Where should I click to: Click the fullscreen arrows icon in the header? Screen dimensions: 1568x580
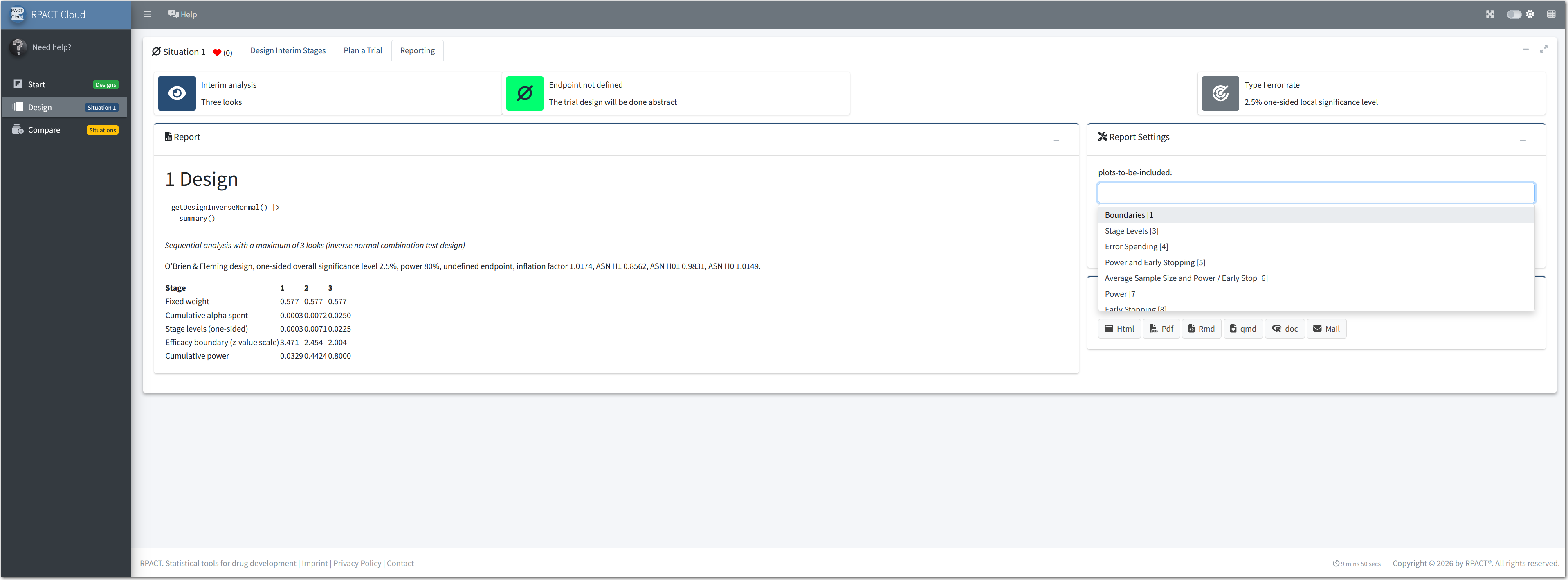[x=1489, y=14]
